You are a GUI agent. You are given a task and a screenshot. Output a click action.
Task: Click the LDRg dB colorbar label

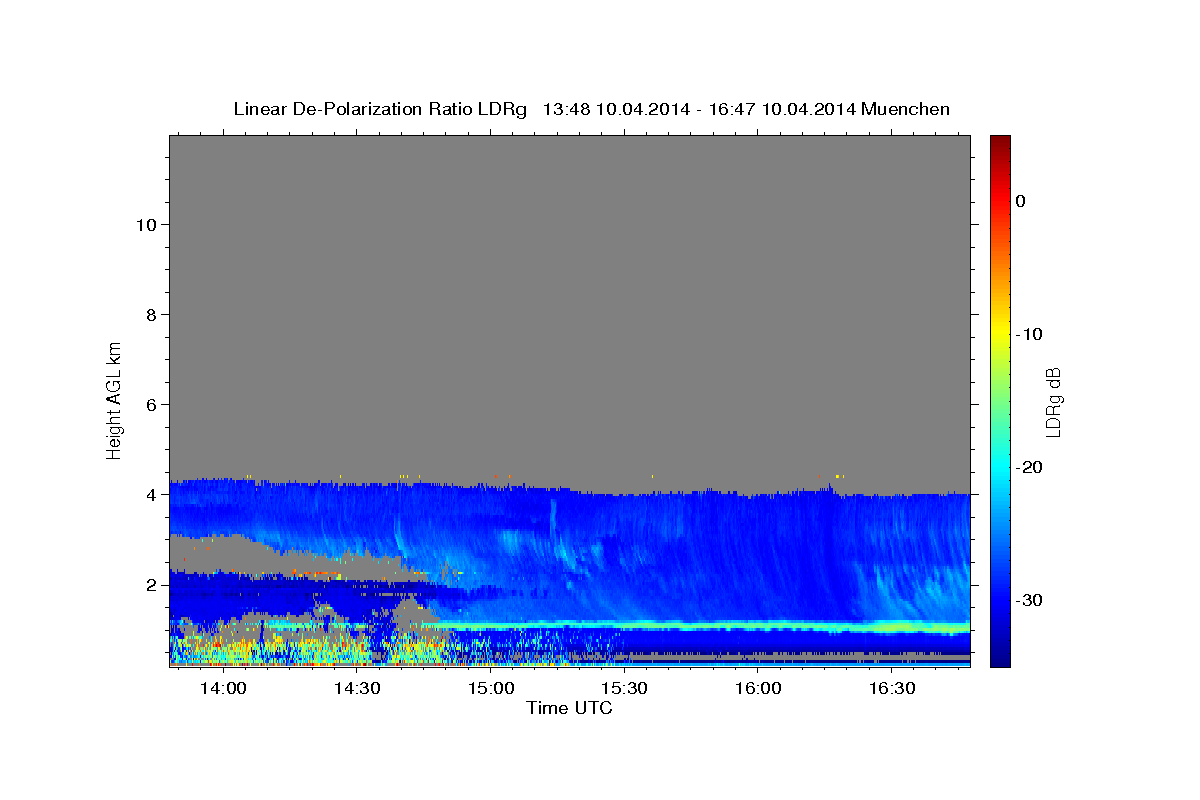[x=1053, y=402]
